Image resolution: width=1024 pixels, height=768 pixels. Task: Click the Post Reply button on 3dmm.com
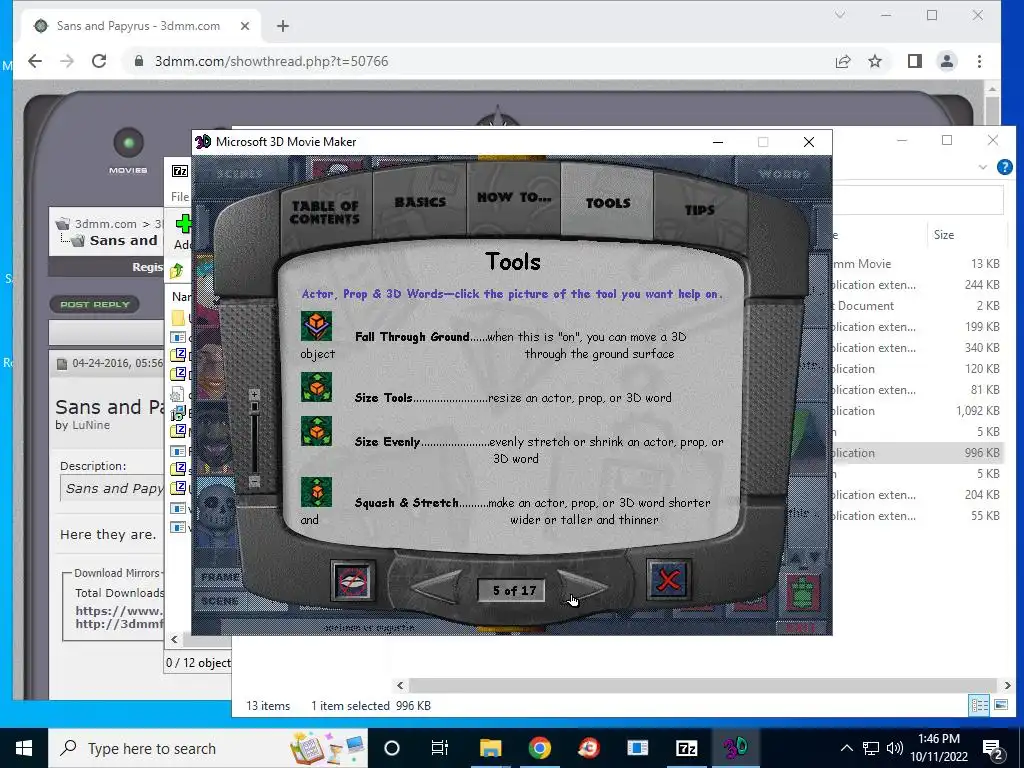point(95,304)
